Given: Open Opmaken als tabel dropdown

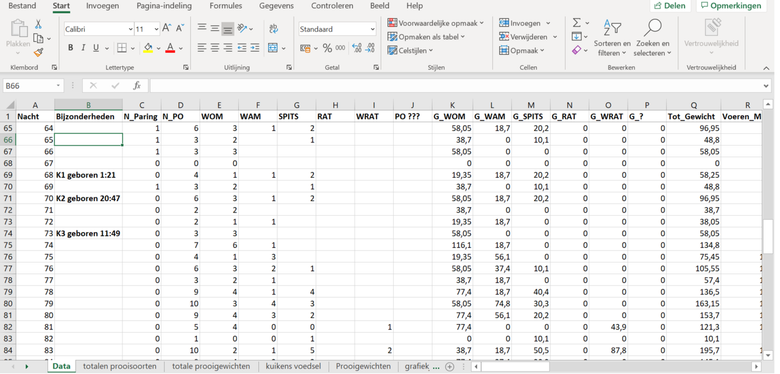Looking at the screenshot, I should (426, 37).
